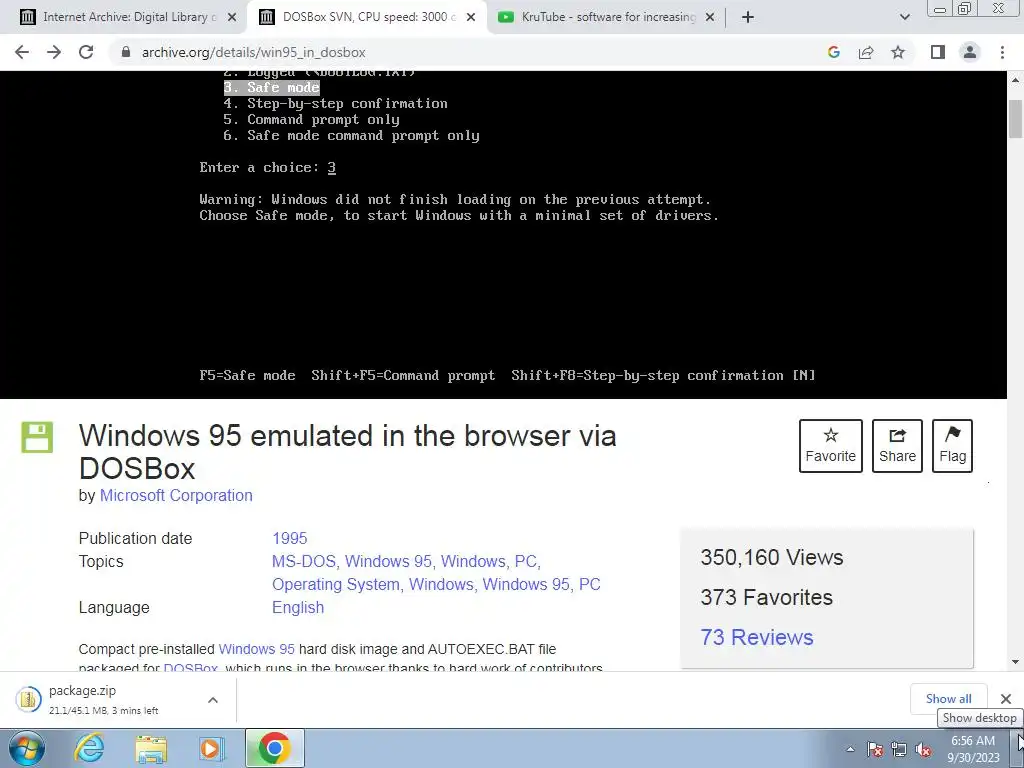Select the DOSBox SVN, CPU speed tab
The image size is (1024, 768).
click(367, 17)
